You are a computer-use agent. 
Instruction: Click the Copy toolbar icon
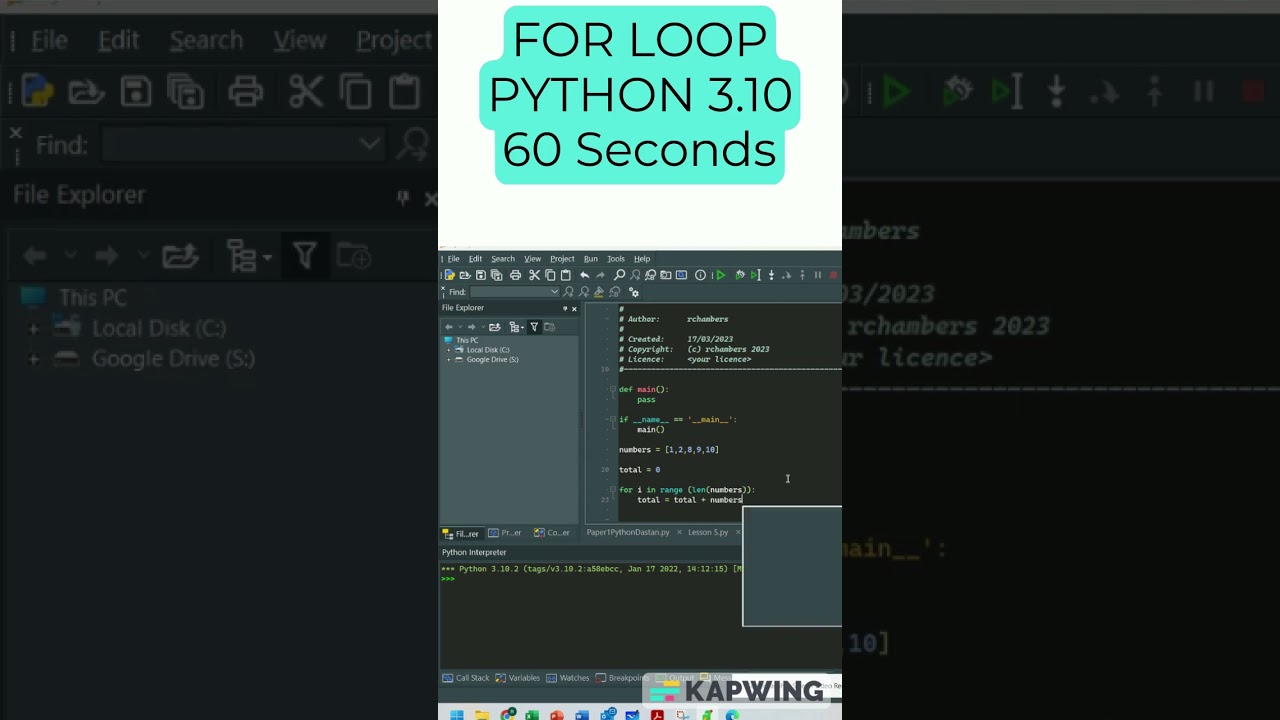(550, 275)
